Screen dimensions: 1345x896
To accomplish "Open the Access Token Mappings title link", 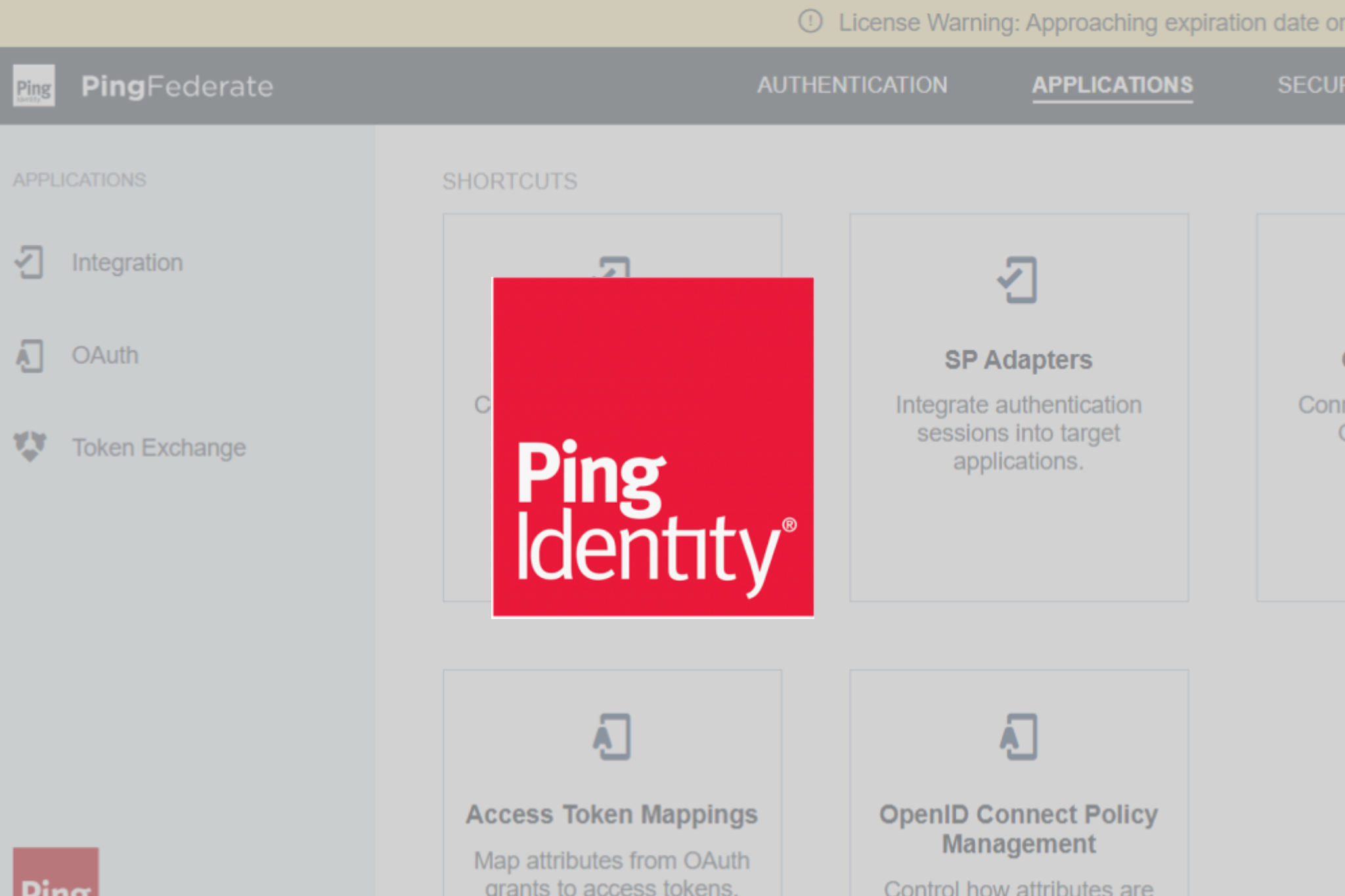I will [x=611, y=815].
